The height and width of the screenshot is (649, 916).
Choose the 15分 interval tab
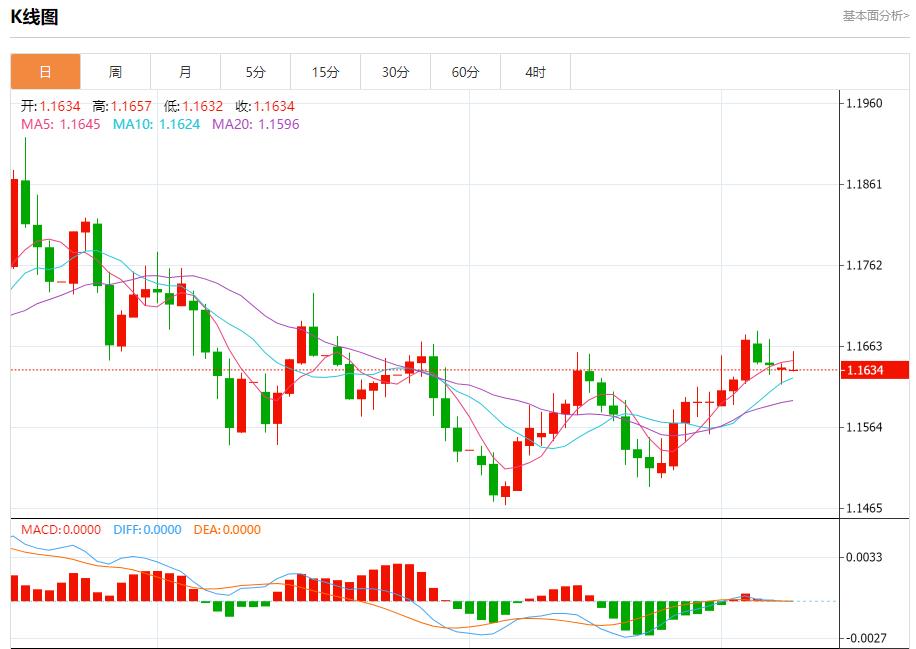[x=325, y=72]
